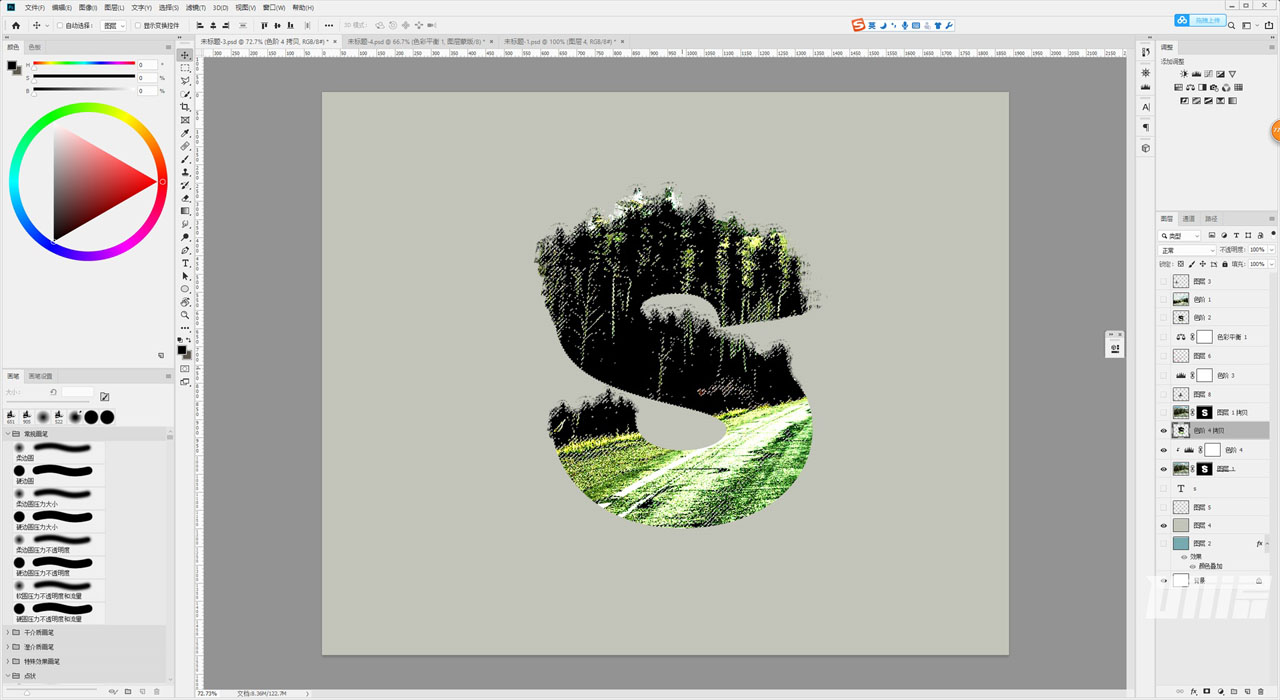The image size is (1280, 700).
Task: Select the Horizontal Type tool
Action: tap(185, 262)
